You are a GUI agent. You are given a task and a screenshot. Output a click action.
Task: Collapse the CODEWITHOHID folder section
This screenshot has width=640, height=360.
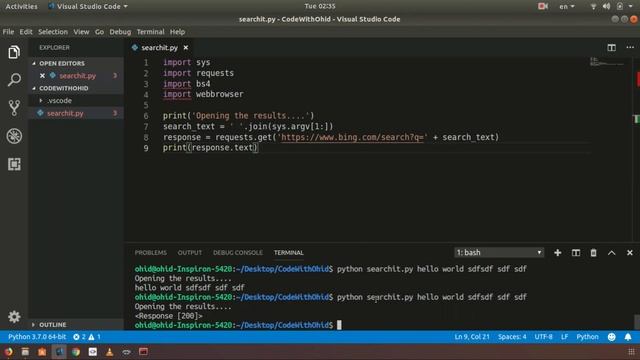click(x=63, y=88)
